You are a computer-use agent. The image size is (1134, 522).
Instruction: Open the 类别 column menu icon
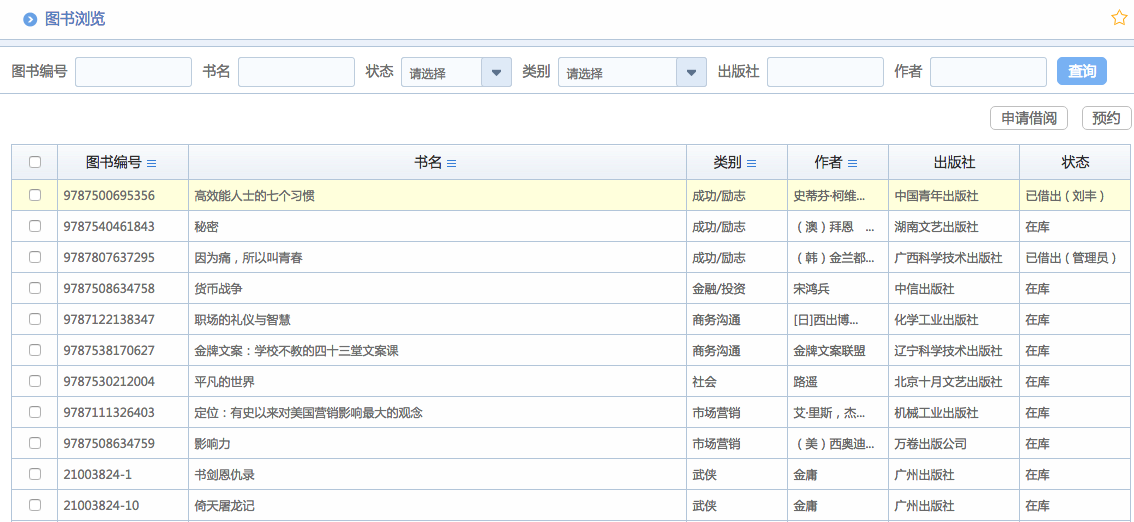[x=751, y=163]
